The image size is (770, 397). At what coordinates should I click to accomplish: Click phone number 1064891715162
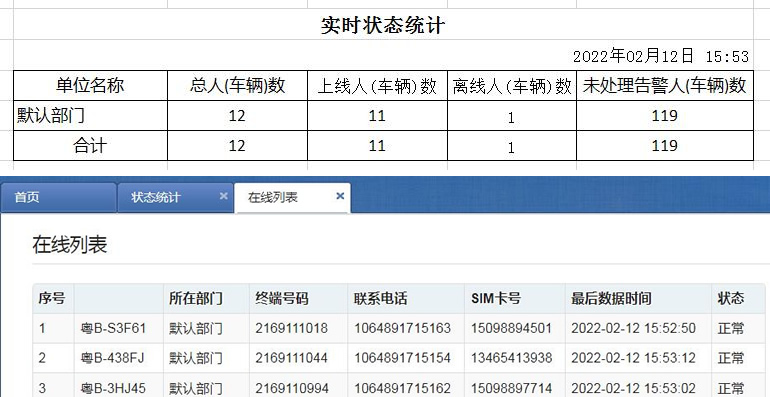pyautogui.click(x=403, y=388)
